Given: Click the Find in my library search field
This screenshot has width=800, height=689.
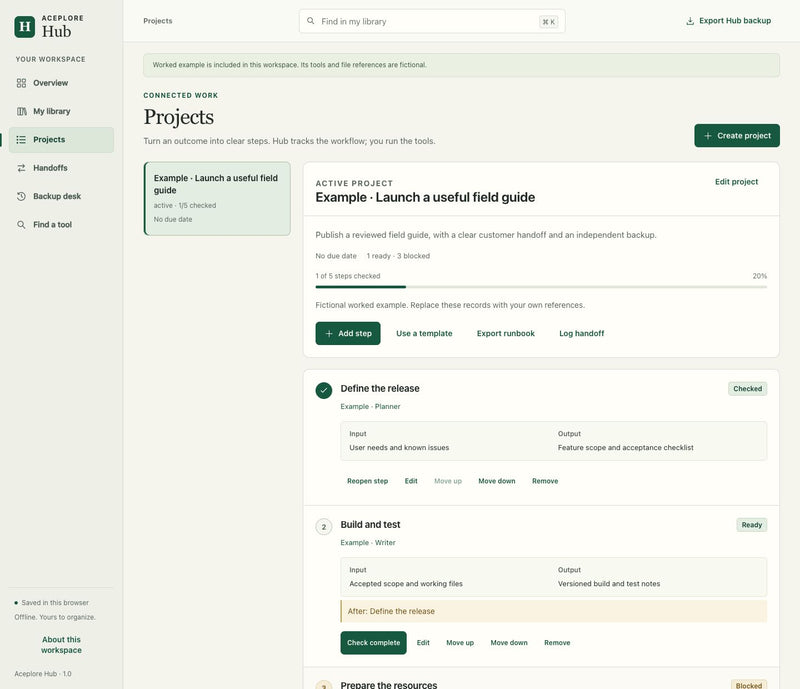Looking at the screenshot, I should point(432,21).
